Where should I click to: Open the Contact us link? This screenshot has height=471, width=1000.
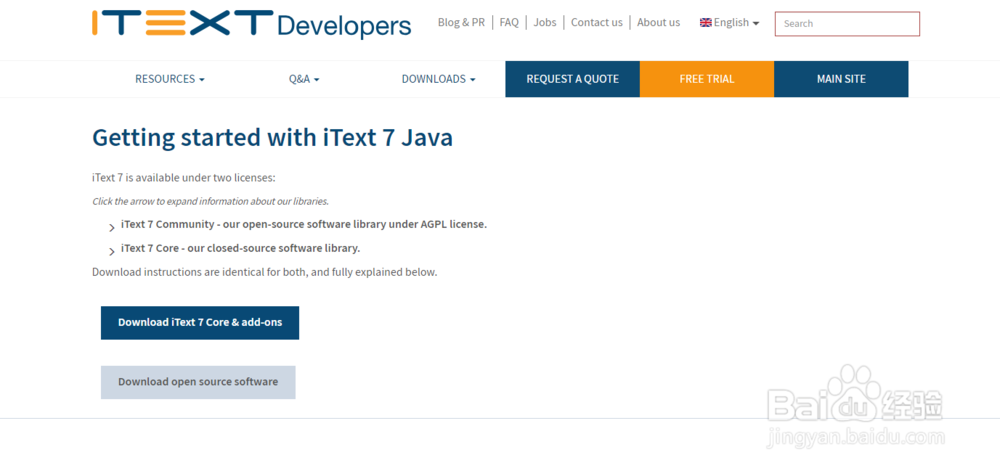pos(596,22)
